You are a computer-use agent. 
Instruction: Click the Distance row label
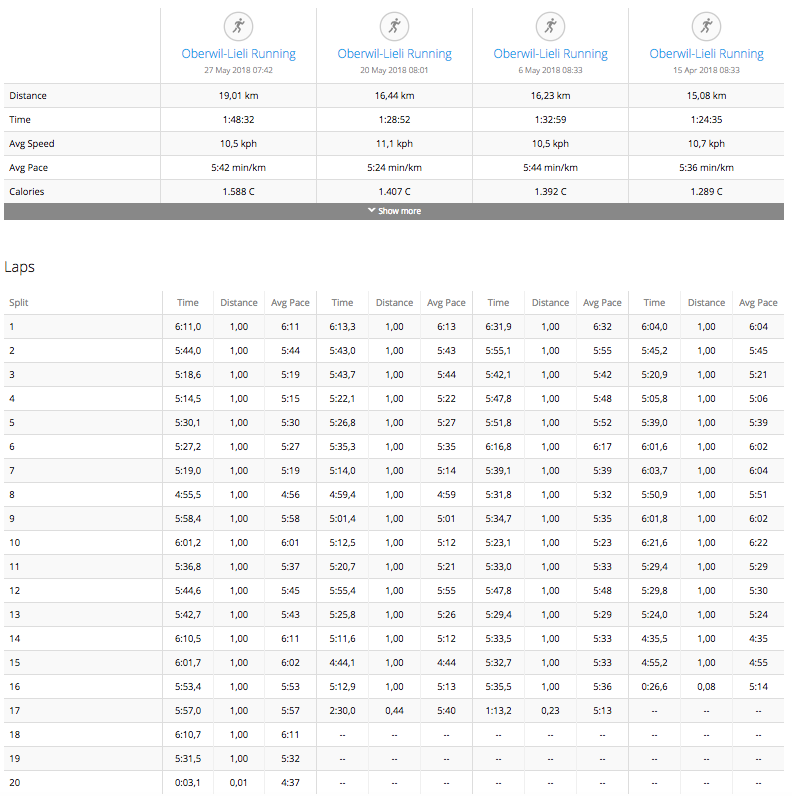(x=28, y=95)
